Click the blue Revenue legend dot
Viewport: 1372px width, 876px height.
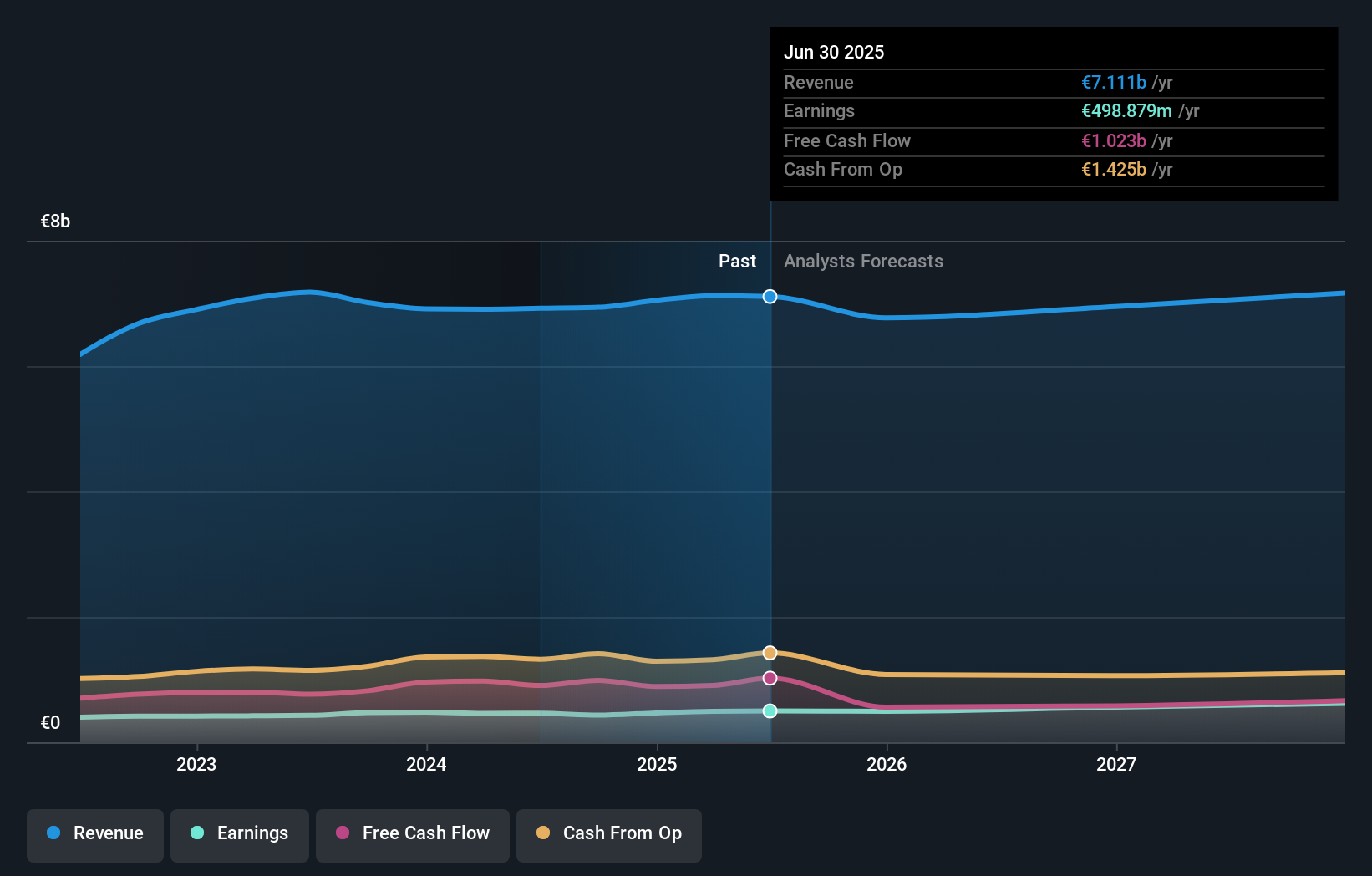[x=53, y=833]
